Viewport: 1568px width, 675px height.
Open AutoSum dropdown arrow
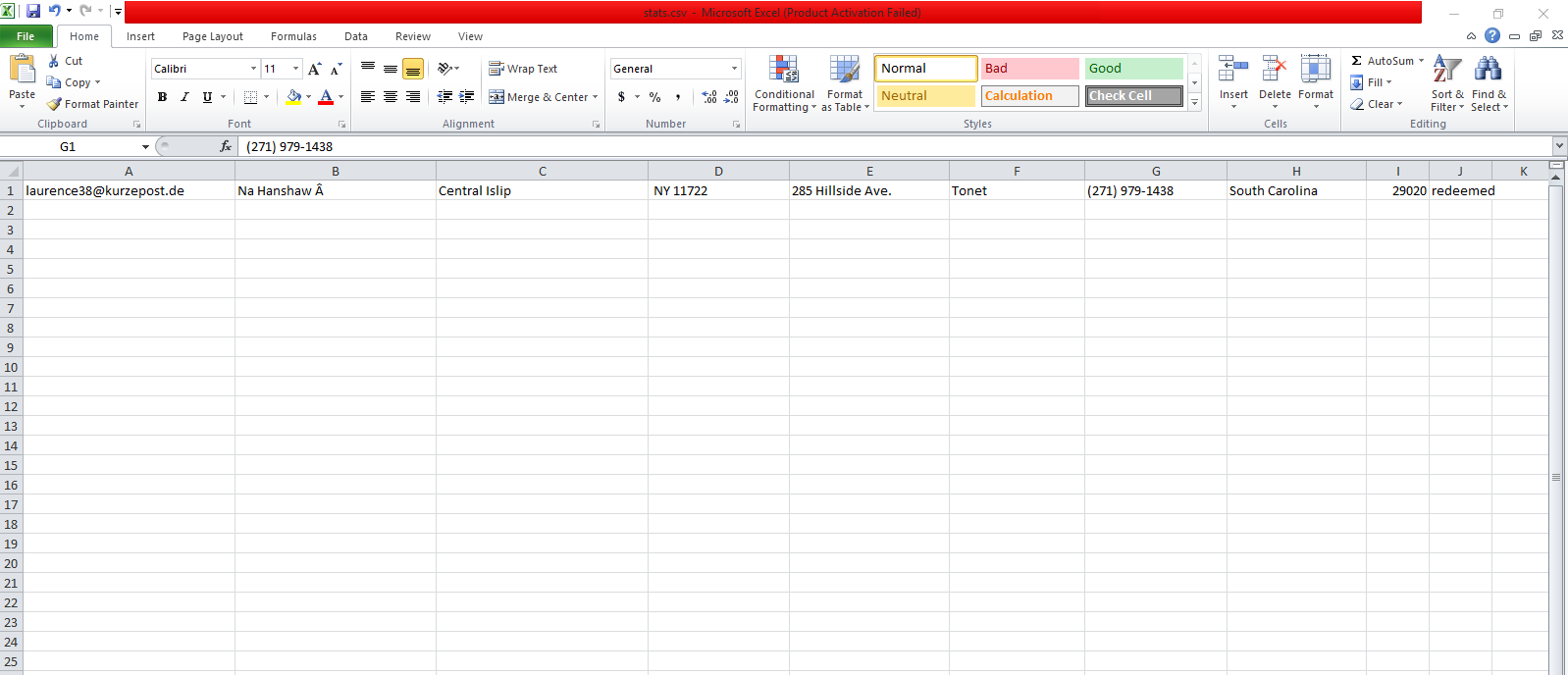[x=1421, y=61]
